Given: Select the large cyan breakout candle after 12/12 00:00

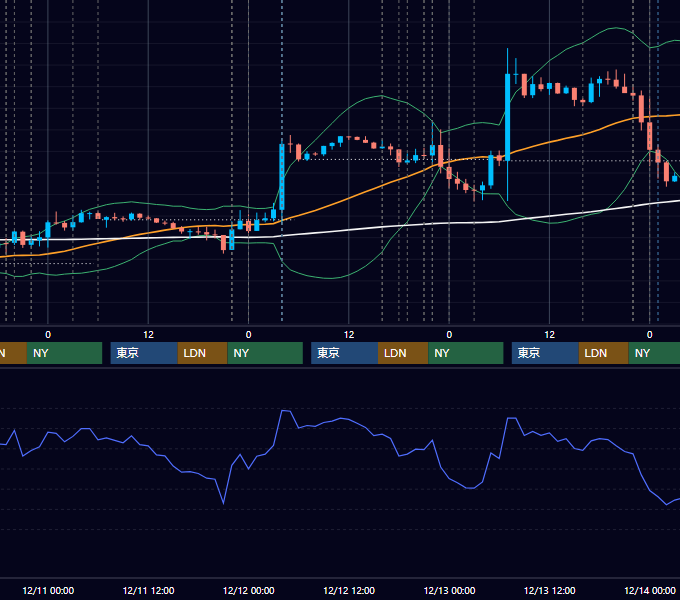Looking at the screenshot, I should point(282,177).
